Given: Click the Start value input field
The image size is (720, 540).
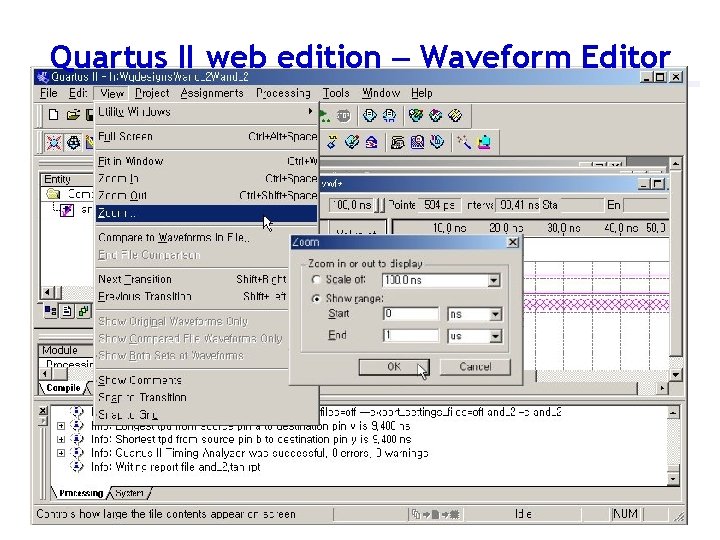Looking at the screenshot, I should point(411,314).
